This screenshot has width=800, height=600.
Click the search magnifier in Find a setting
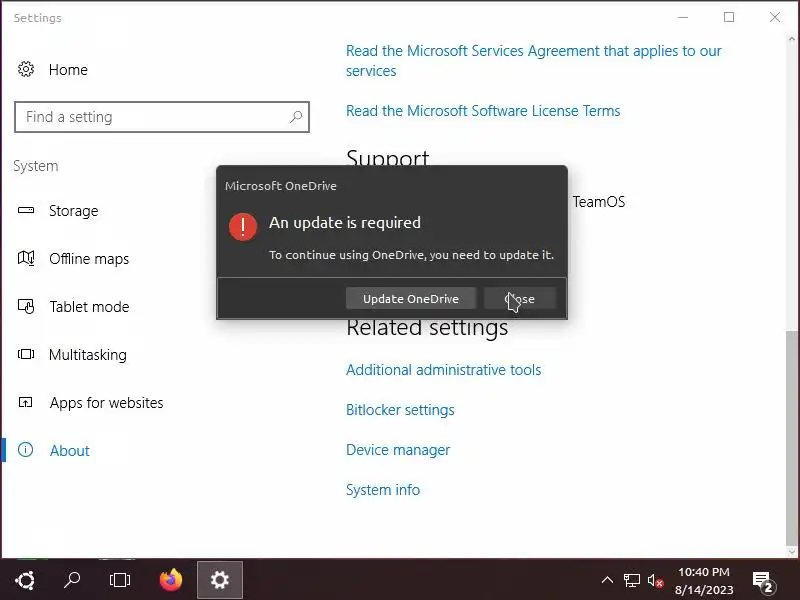tap(296, 117)
